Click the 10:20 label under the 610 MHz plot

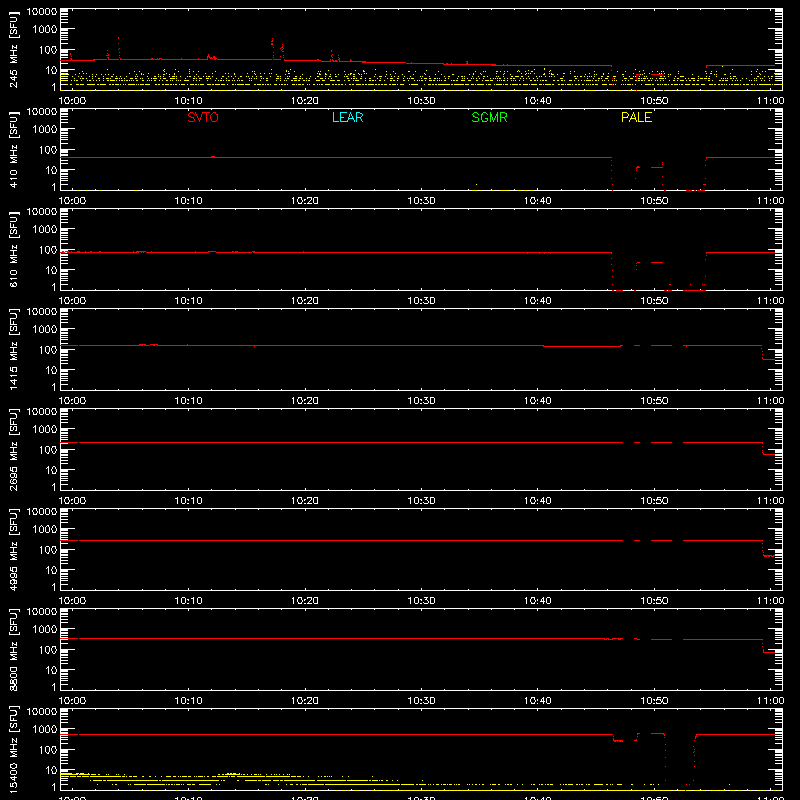coord(305,301)
